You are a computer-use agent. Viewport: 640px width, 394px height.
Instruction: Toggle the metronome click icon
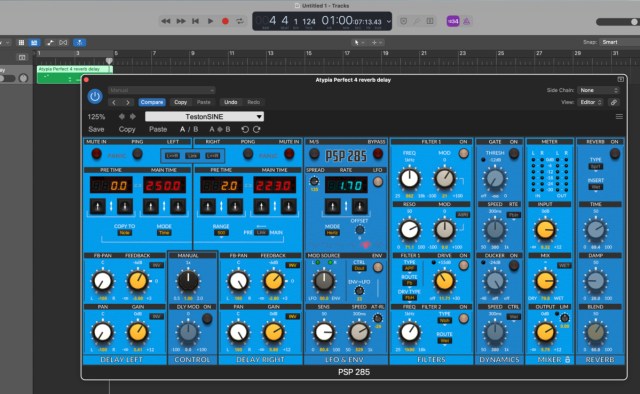tap(467, 21)
